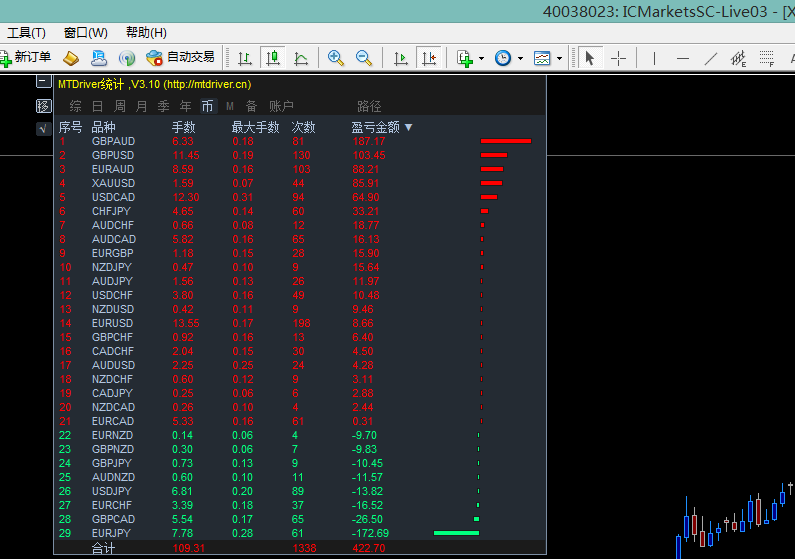Select the crosshair tool

pos(618,58)
